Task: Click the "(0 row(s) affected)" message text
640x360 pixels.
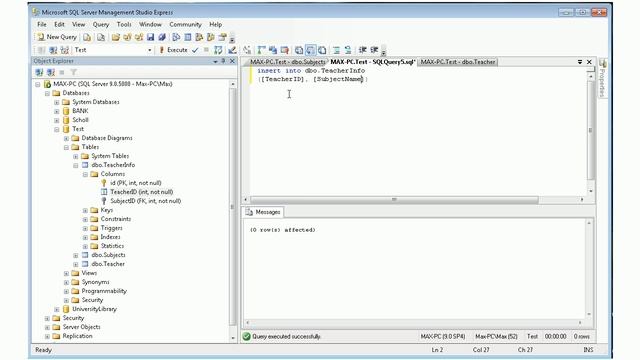Action: click(x=282, y=230)
